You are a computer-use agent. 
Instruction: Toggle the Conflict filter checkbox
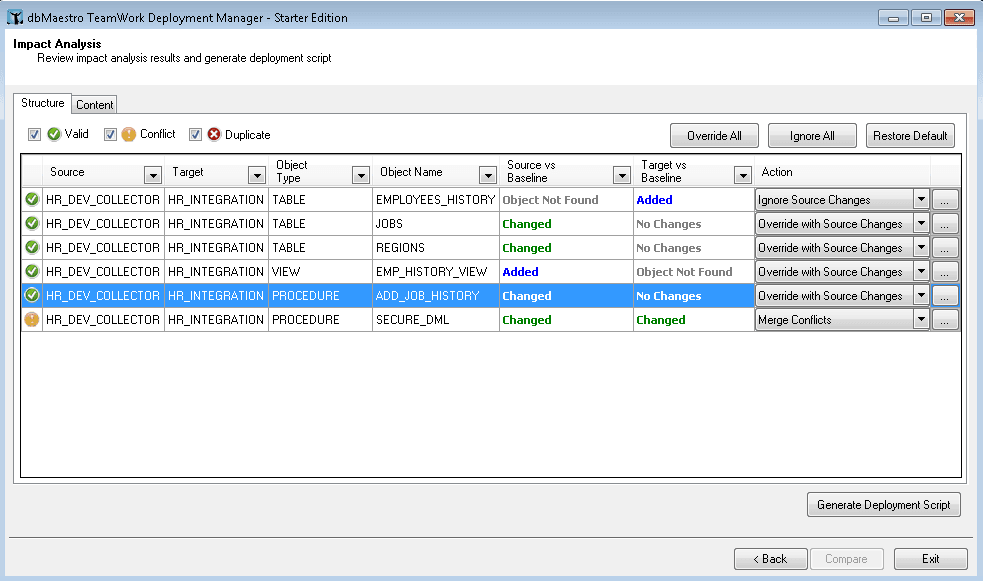pos(110,134)
